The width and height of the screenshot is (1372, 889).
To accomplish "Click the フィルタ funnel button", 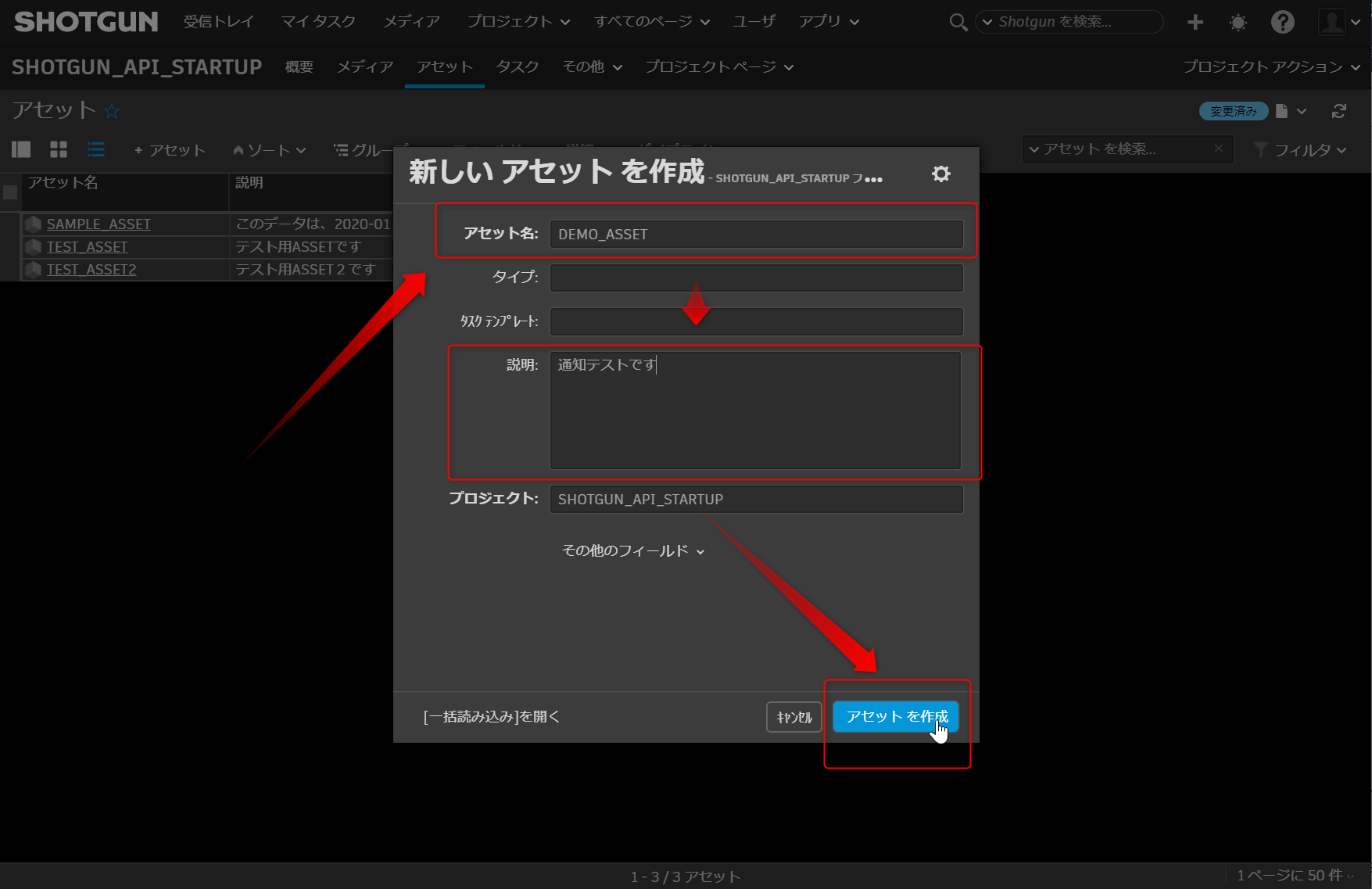I will pos(1299,149).
